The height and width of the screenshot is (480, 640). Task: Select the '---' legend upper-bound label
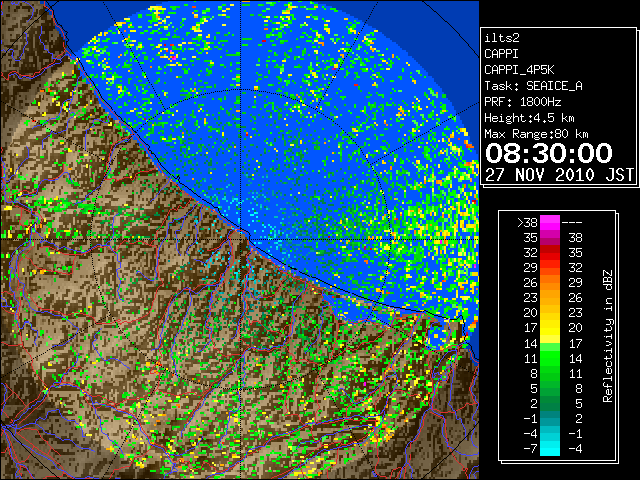coord(572,222)
